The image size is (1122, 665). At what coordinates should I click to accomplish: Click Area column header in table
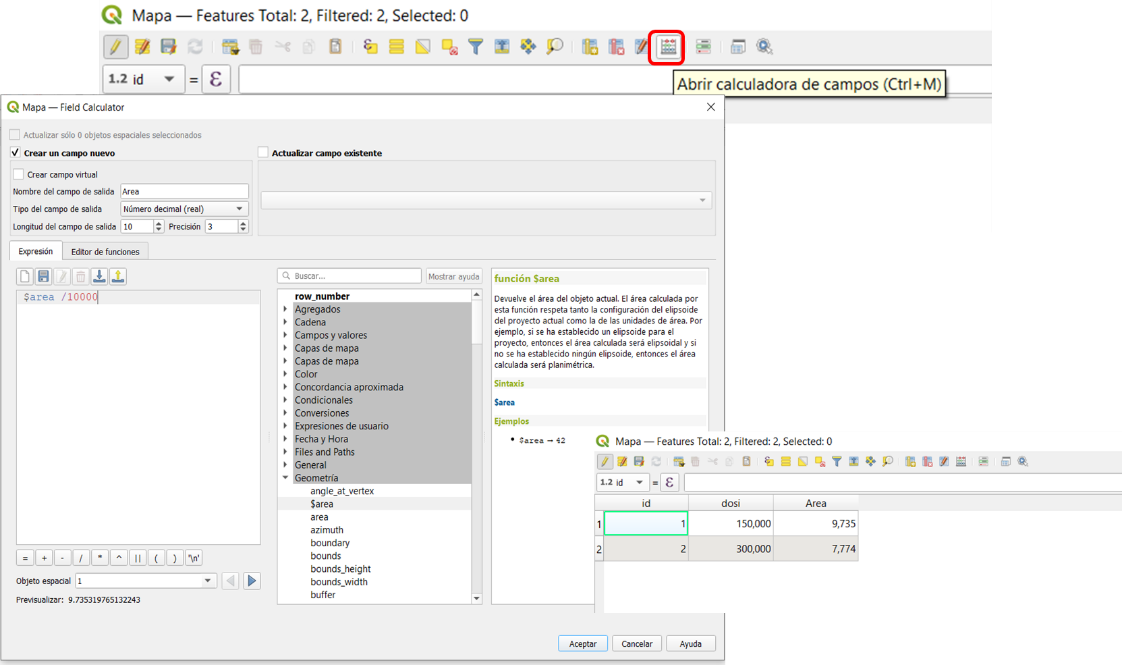pyautogui.click(x=816, y=503)
